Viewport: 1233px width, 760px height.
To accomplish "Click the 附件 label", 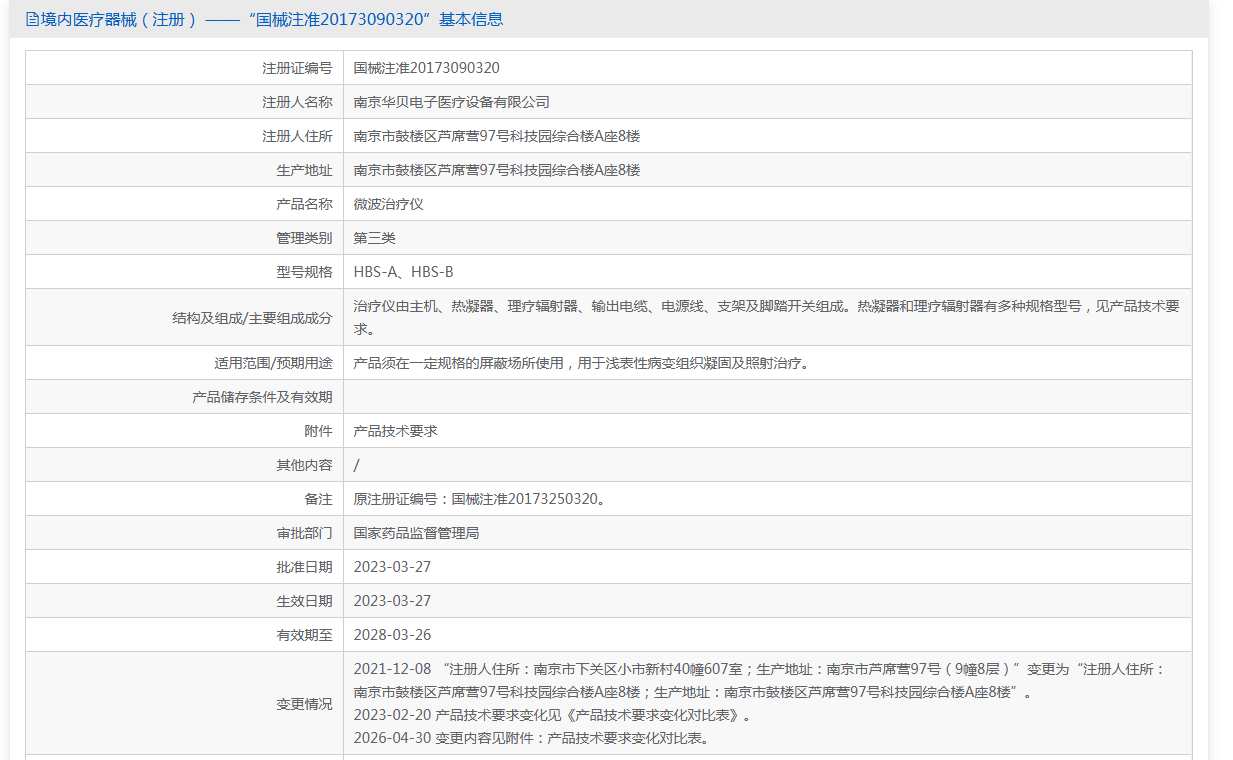I will (x=318, y=431).
